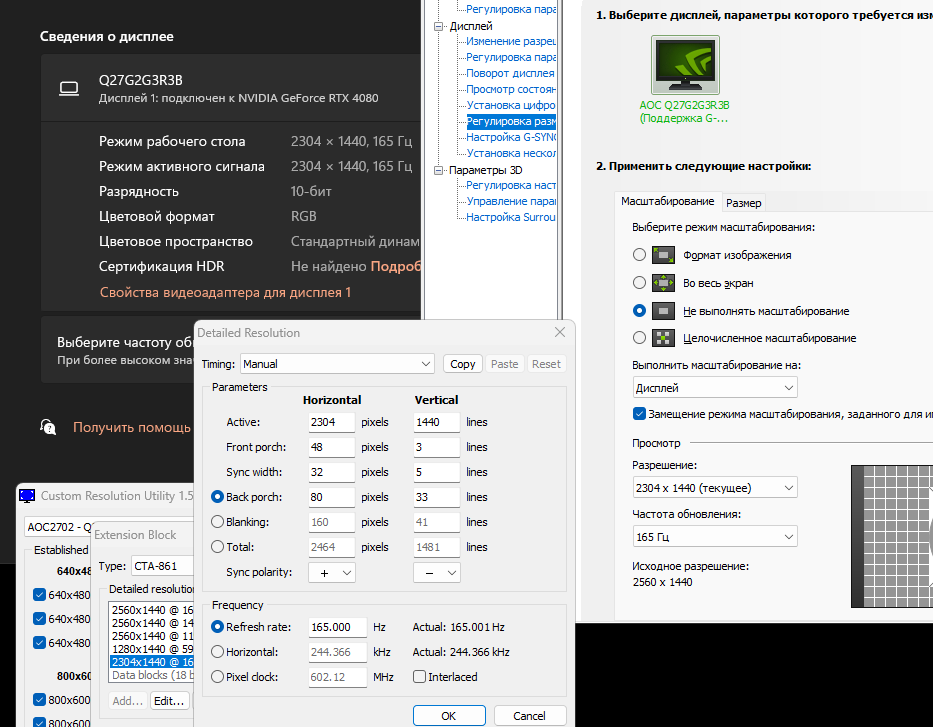Select 2304x1440 in the detailed resolutions list
This screenshot has width=933, height=727.
pos(152,662)
